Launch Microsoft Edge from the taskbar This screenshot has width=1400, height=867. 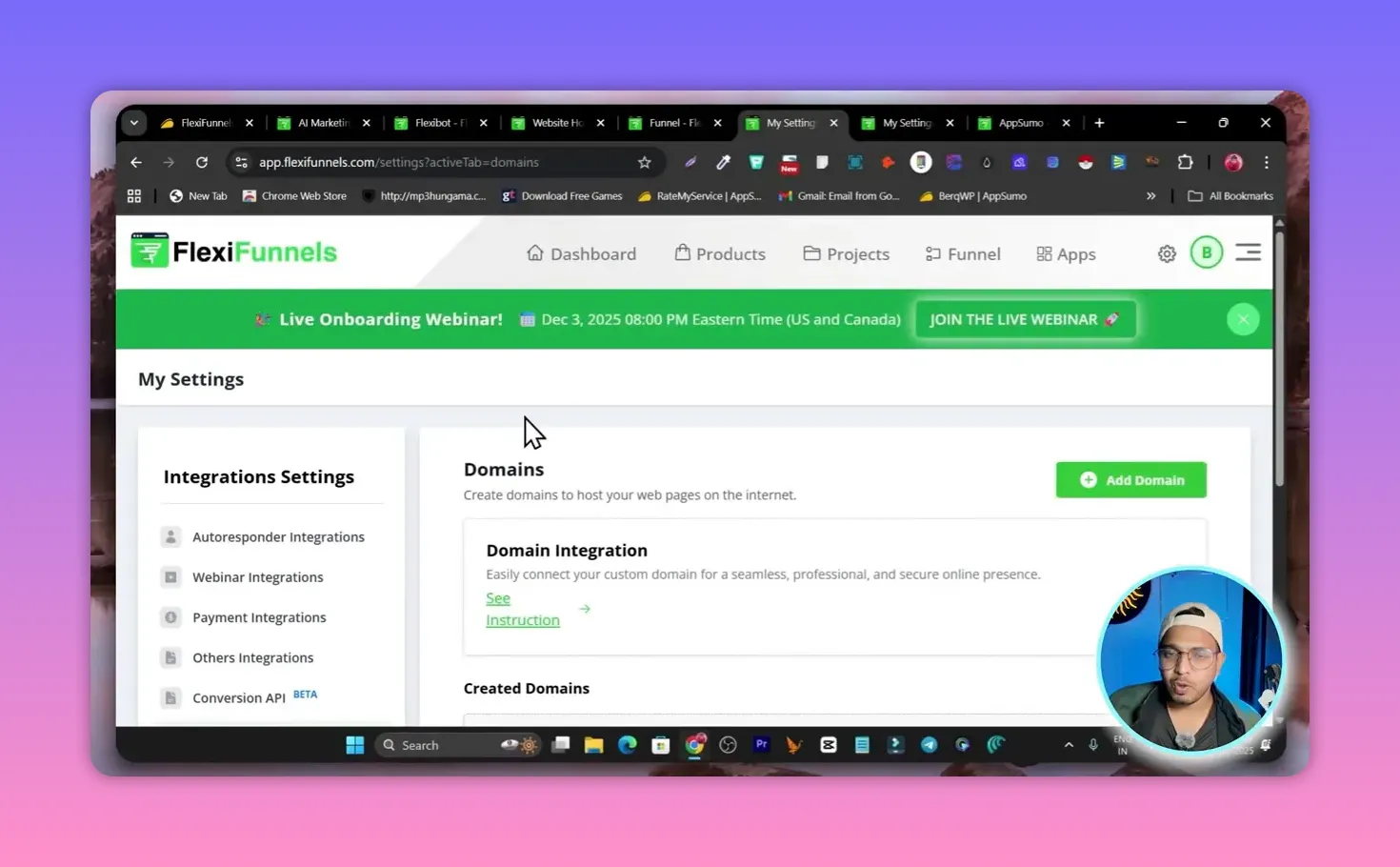coord(627,745)
